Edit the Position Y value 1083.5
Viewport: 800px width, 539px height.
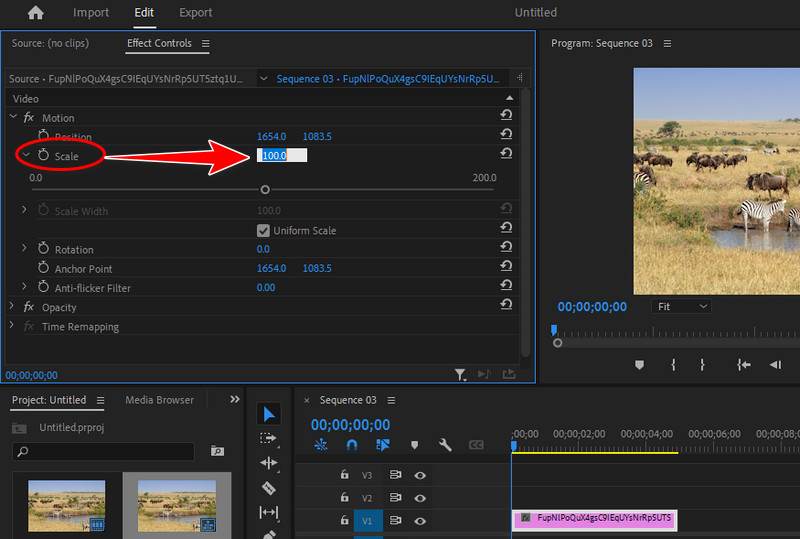[317, 136]
